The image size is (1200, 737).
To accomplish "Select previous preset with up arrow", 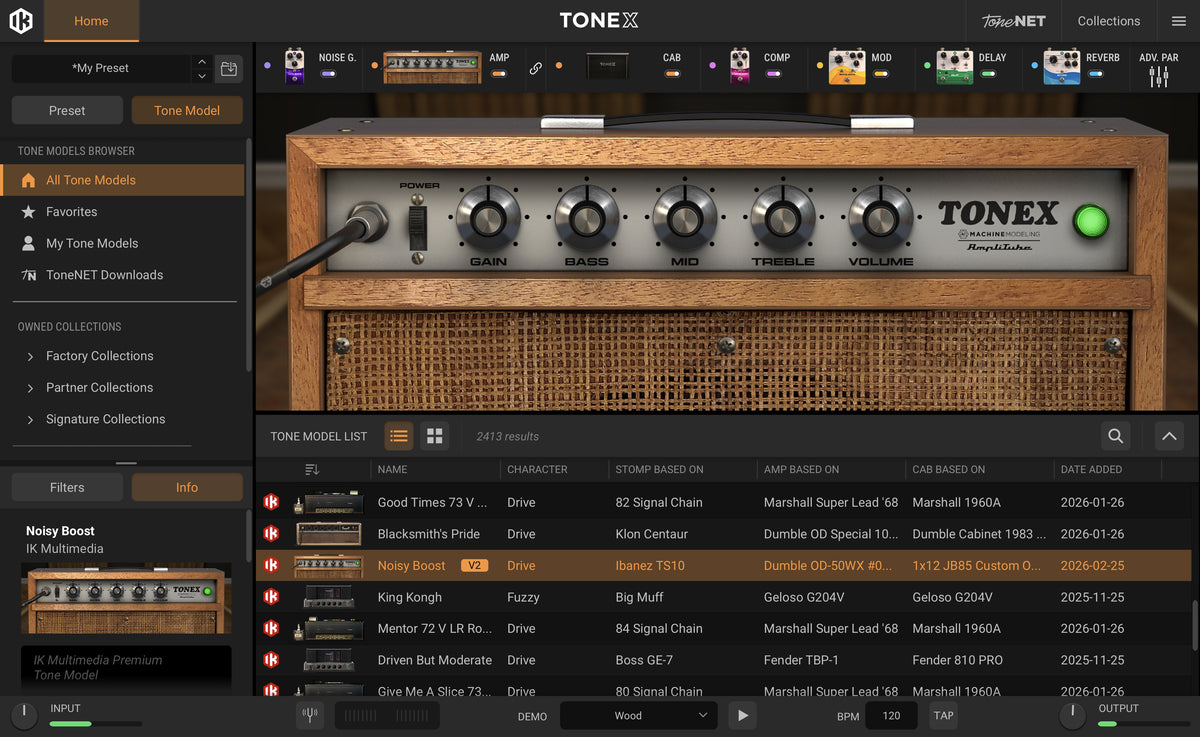I will click(202, 62).
